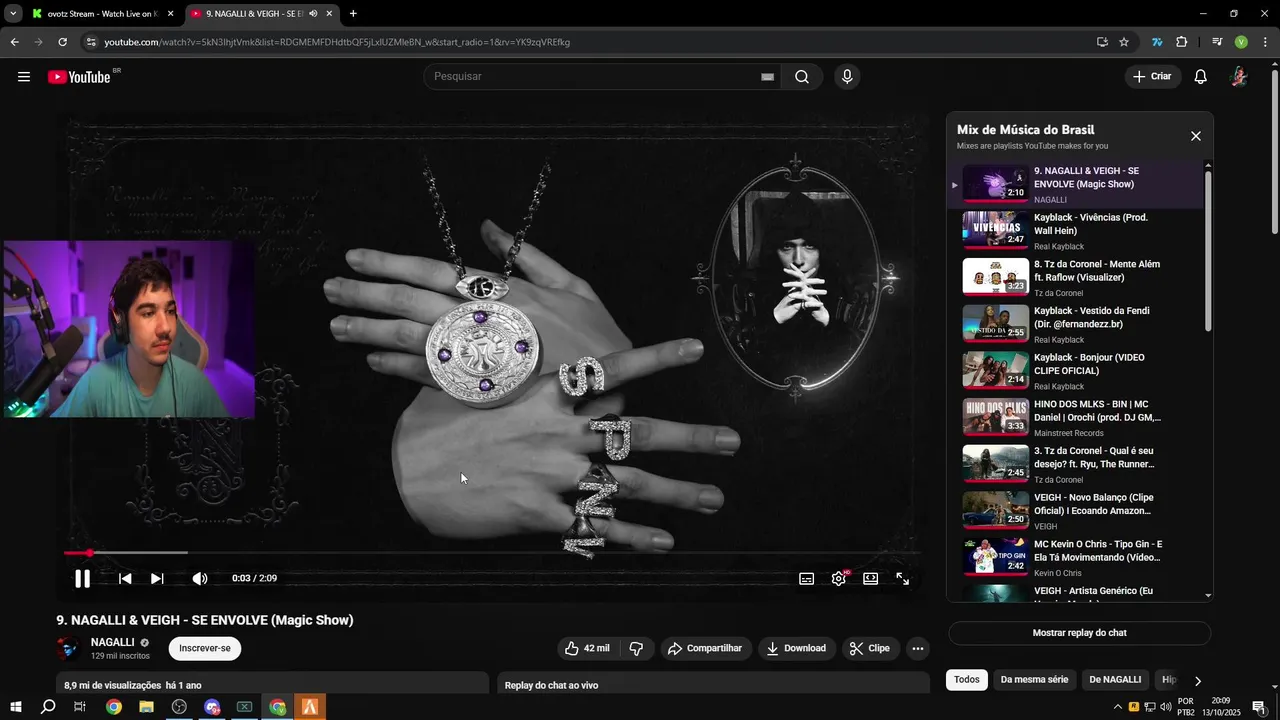This screenshot has width=1280, height=720.
Task: Reload the page
Action: pos(62,42)
